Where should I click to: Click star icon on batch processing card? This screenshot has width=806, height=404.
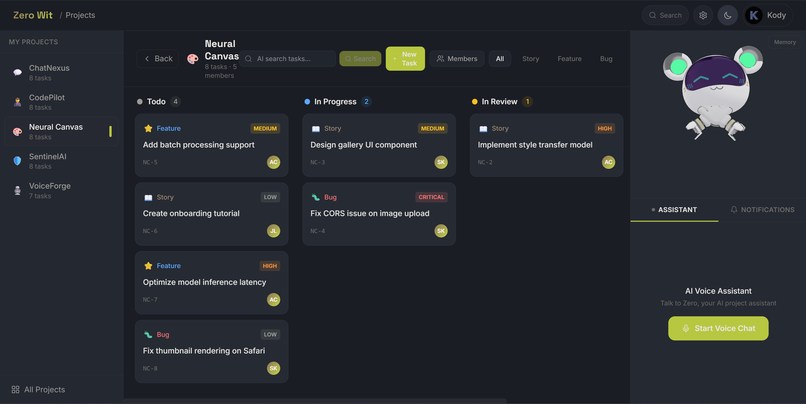coord(148,128)
